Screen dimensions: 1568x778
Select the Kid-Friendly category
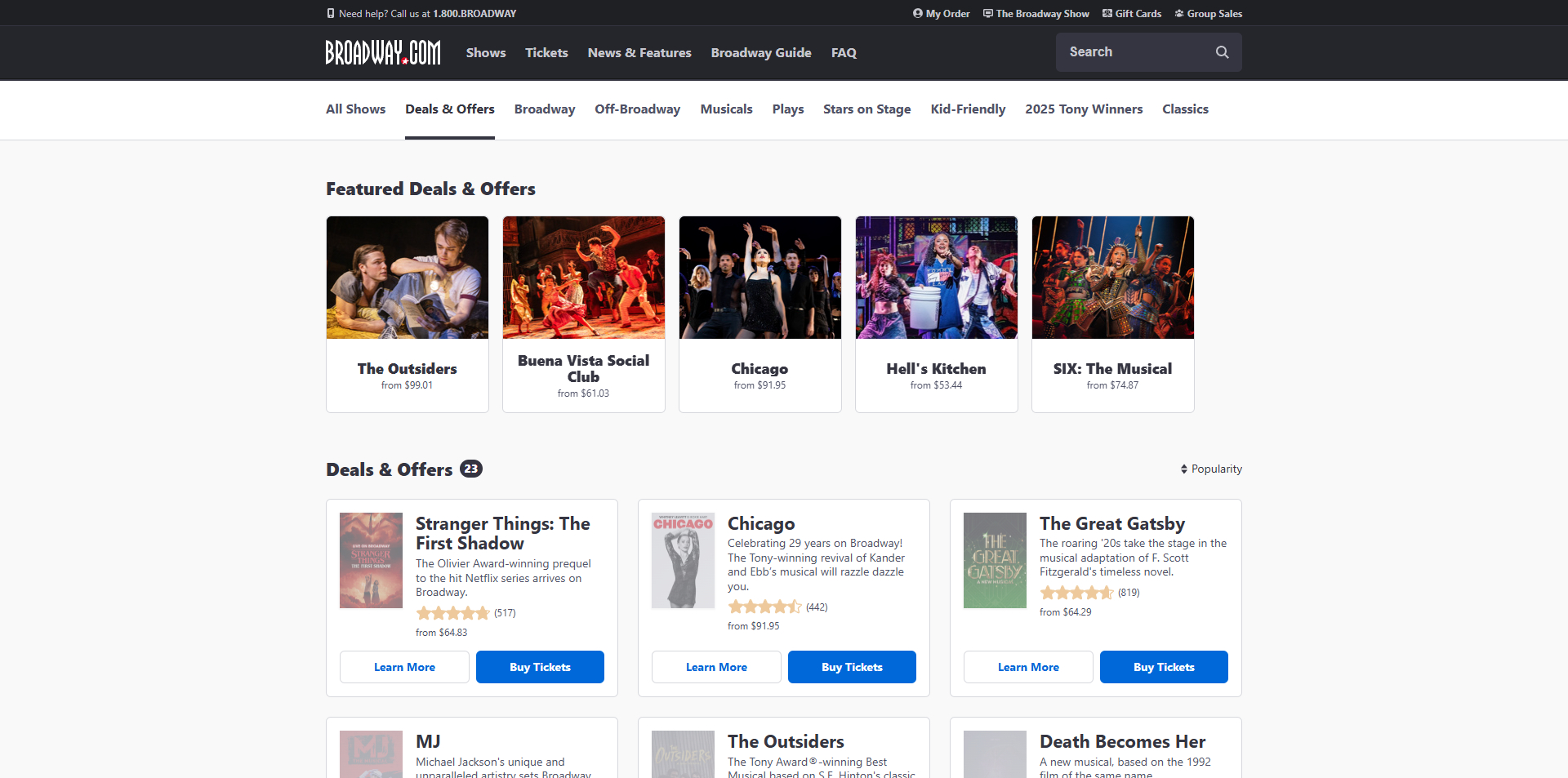click(x=968, y=109)
